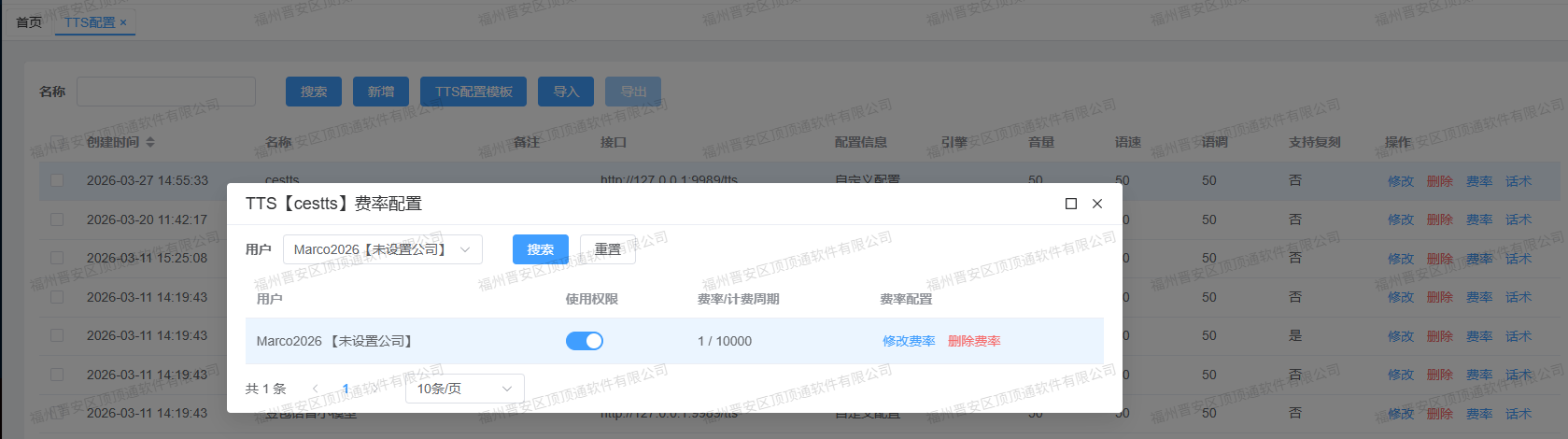Close the TTS配置 tab with ×
Viewport: 1568px width, 439px height.
(x=123, y=22)
